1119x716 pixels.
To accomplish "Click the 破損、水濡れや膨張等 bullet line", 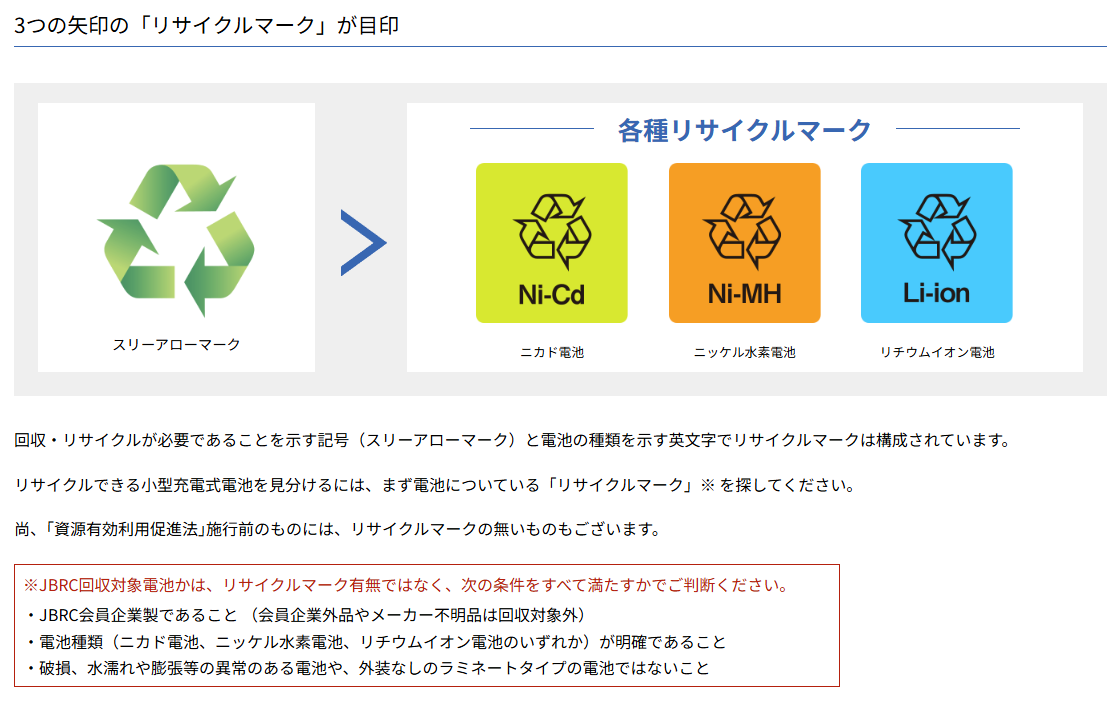I will [x=367, y=668].
